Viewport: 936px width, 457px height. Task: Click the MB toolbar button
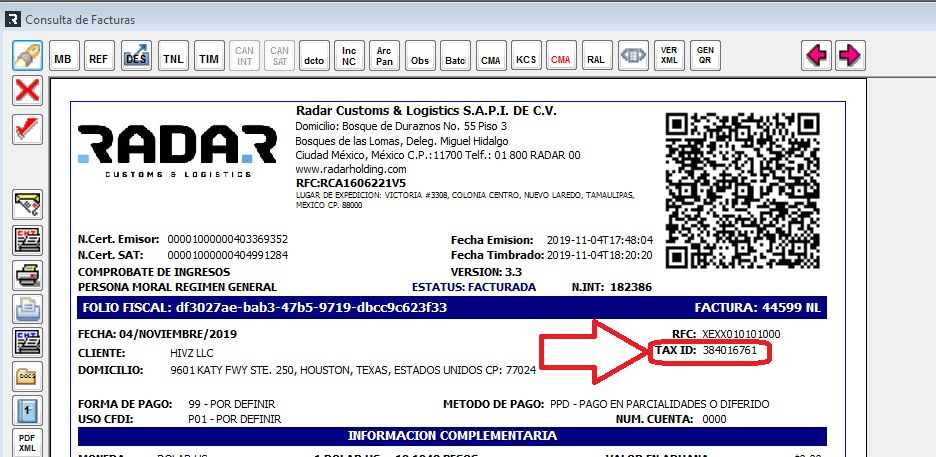click(63, 55)
